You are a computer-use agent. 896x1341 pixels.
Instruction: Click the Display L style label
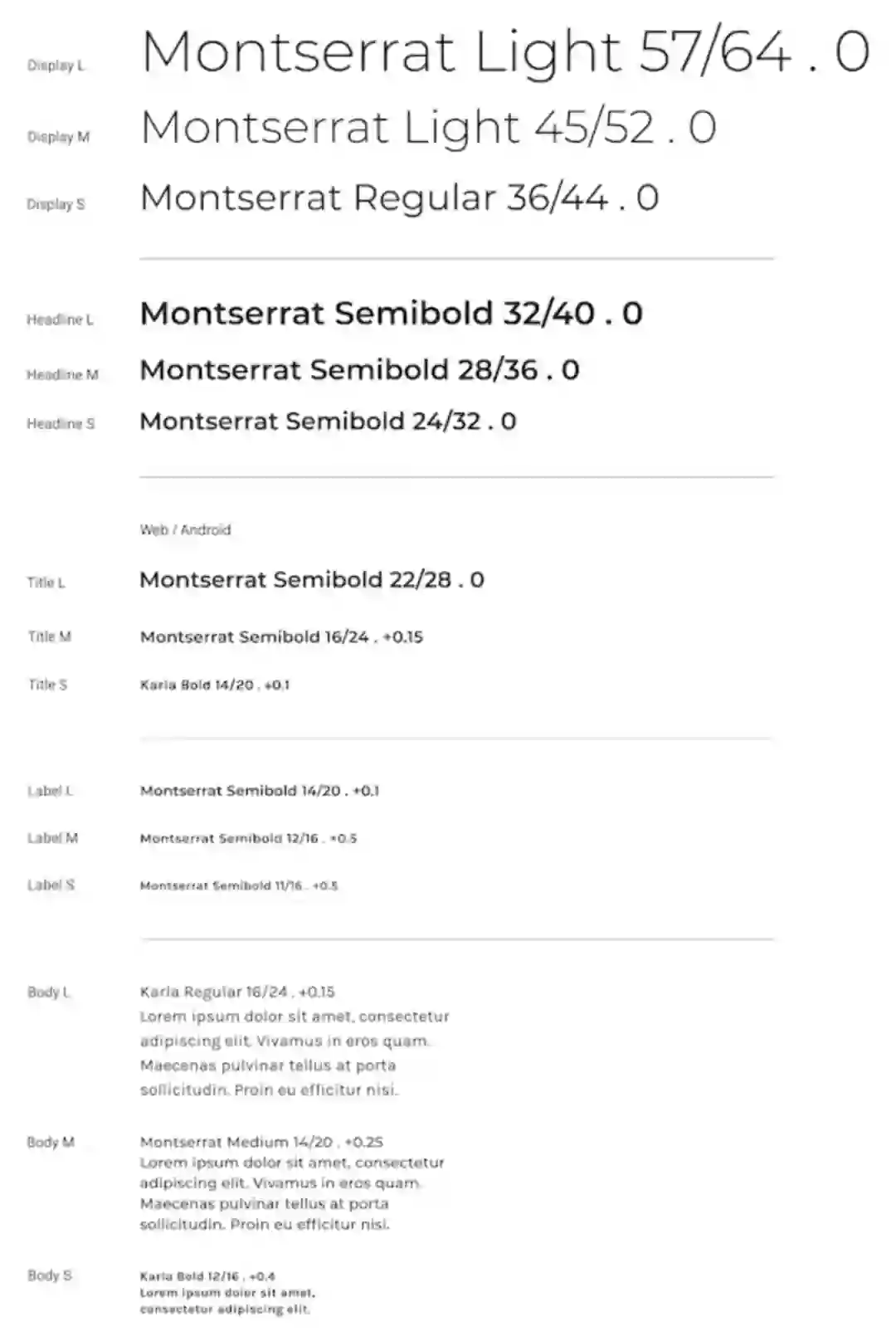point(56,66)
